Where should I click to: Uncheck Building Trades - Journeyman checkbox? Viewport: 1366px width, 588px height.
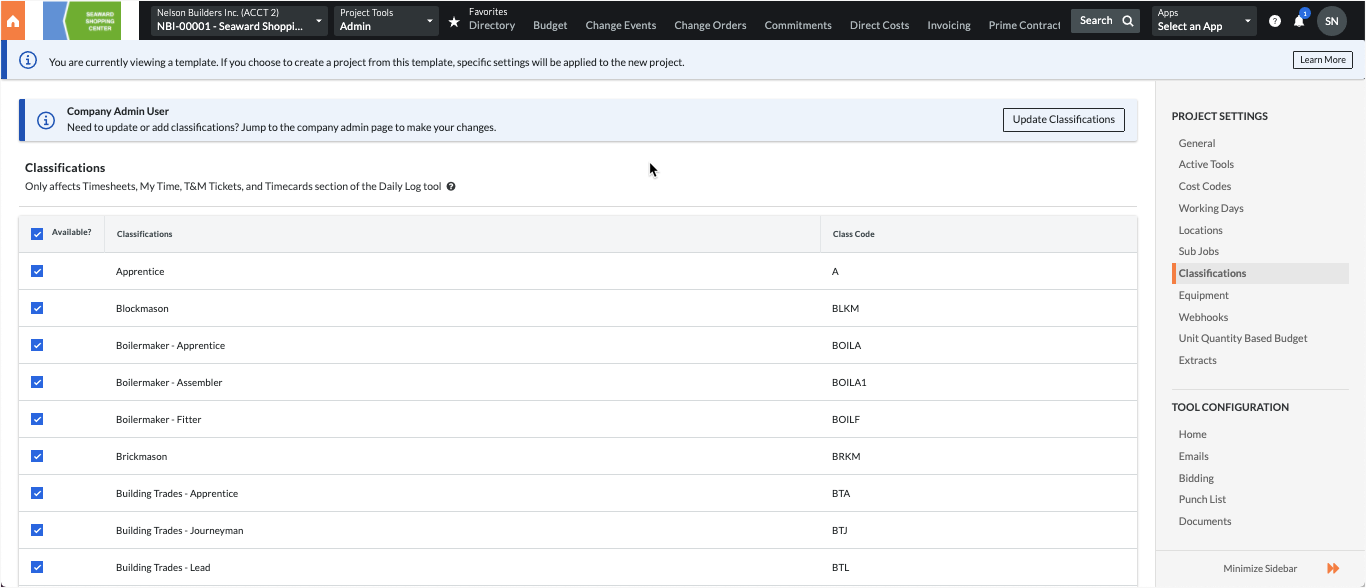(37, 530)
